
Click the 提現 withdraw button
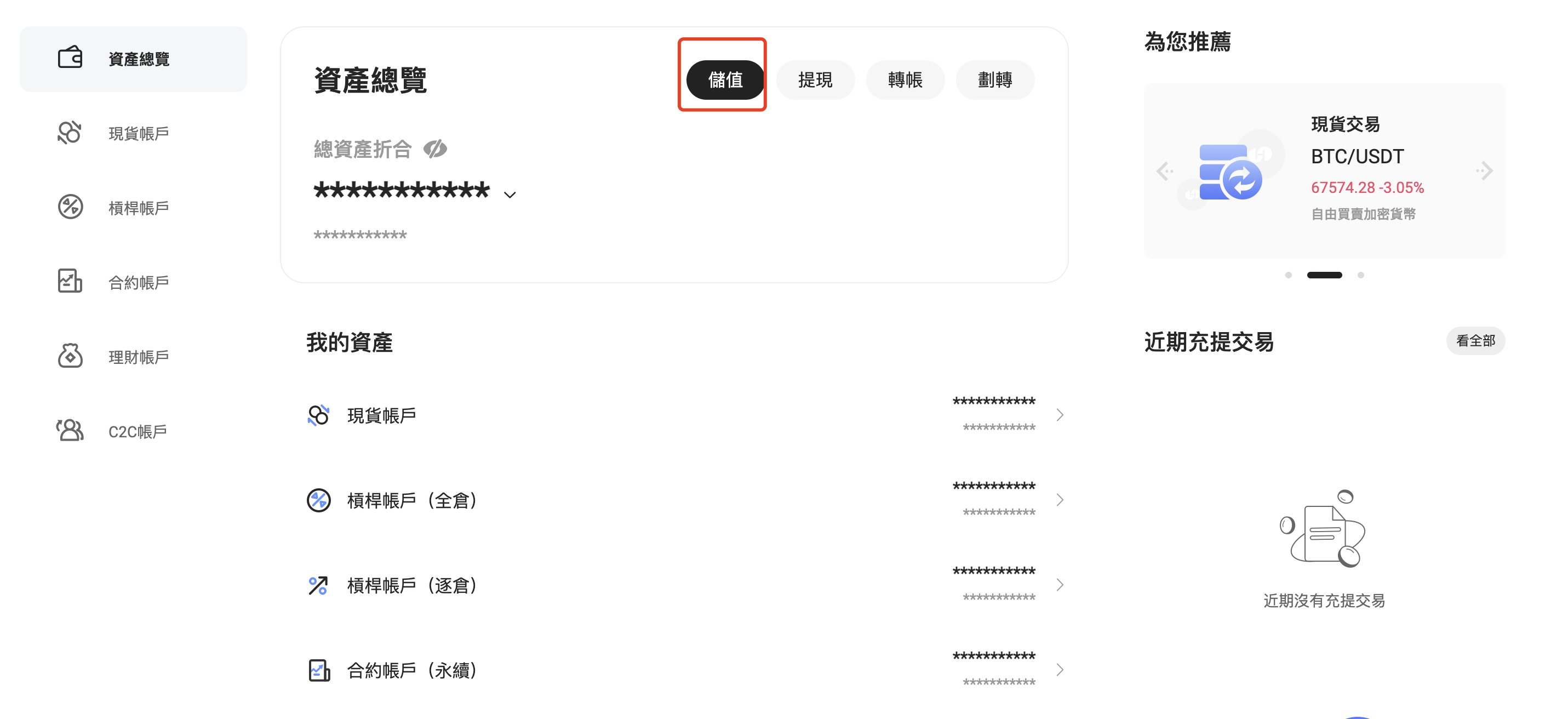815,80
